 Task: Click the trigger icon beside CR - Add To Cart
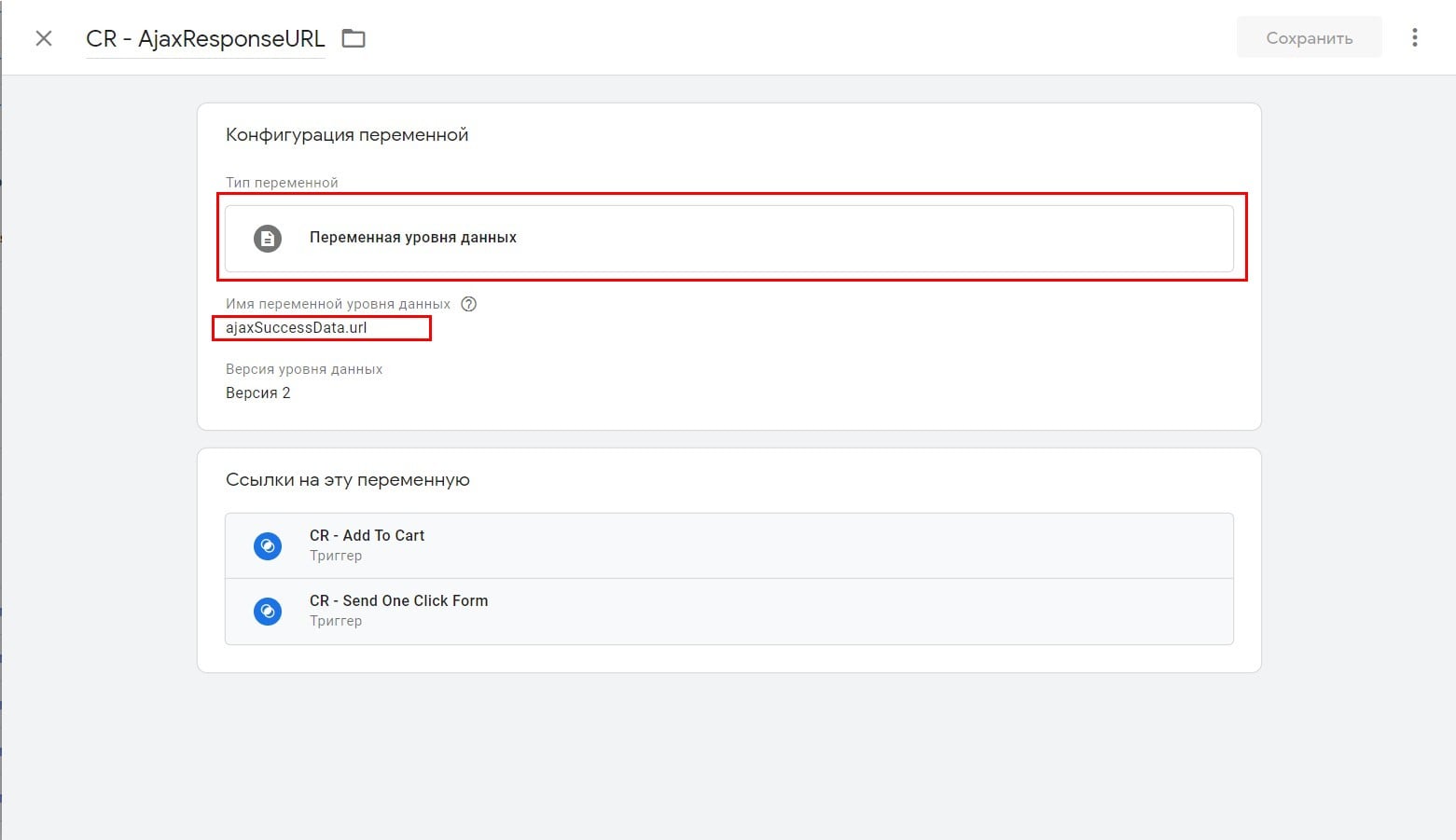tap(268, 545)
